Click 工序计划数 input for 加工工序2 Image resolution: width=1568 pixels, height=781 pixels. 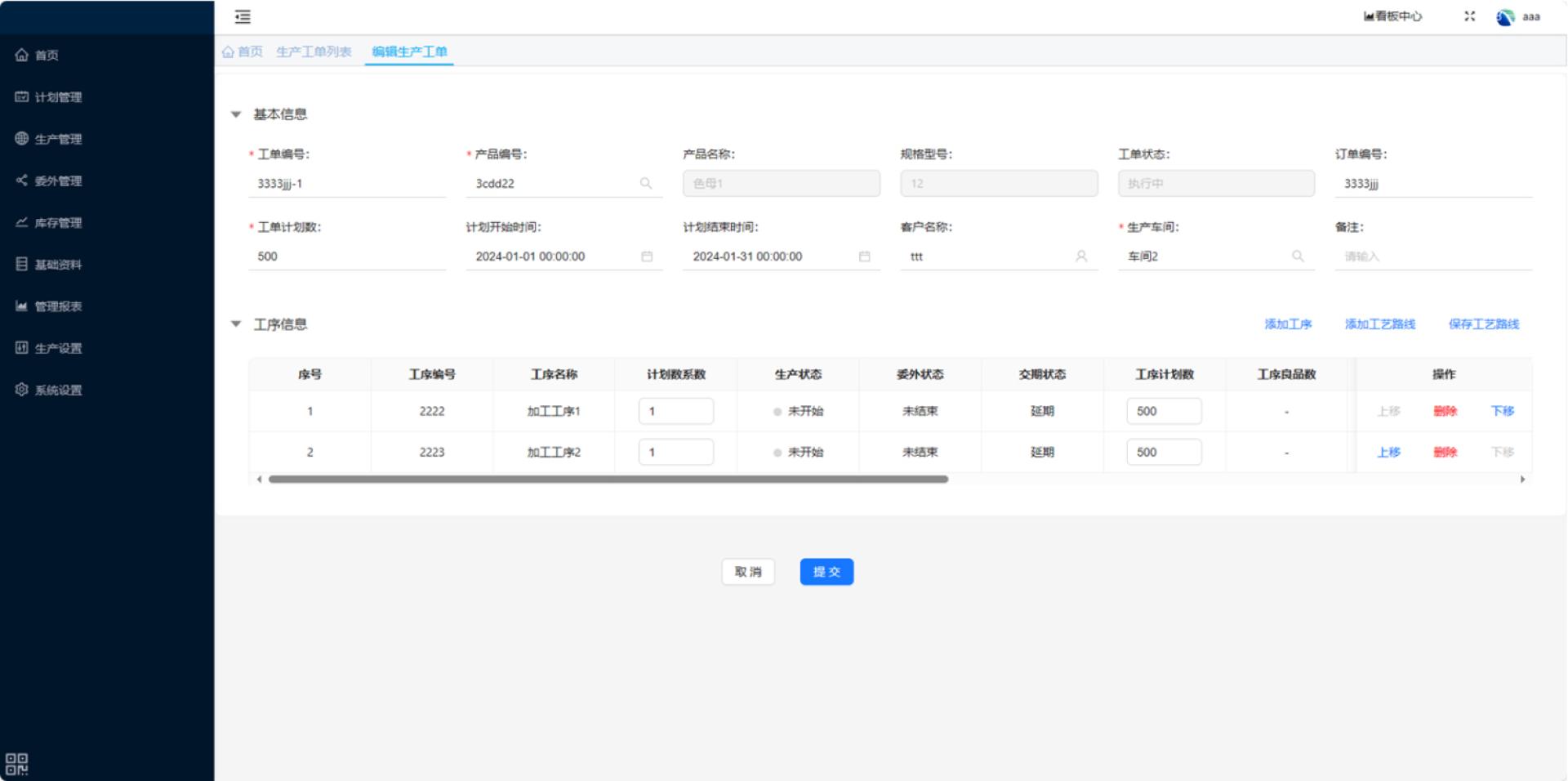click(1164, 452)
